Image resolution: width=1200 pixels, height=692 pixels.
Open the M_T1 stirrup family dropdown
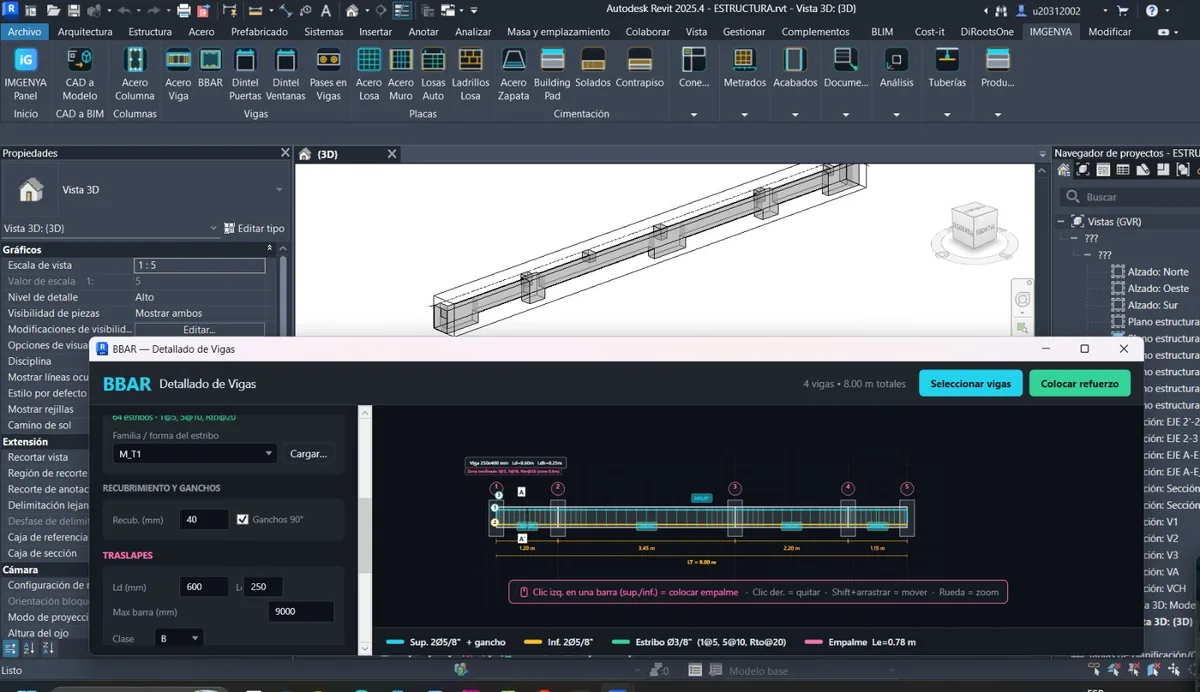(x=194, y=453)
